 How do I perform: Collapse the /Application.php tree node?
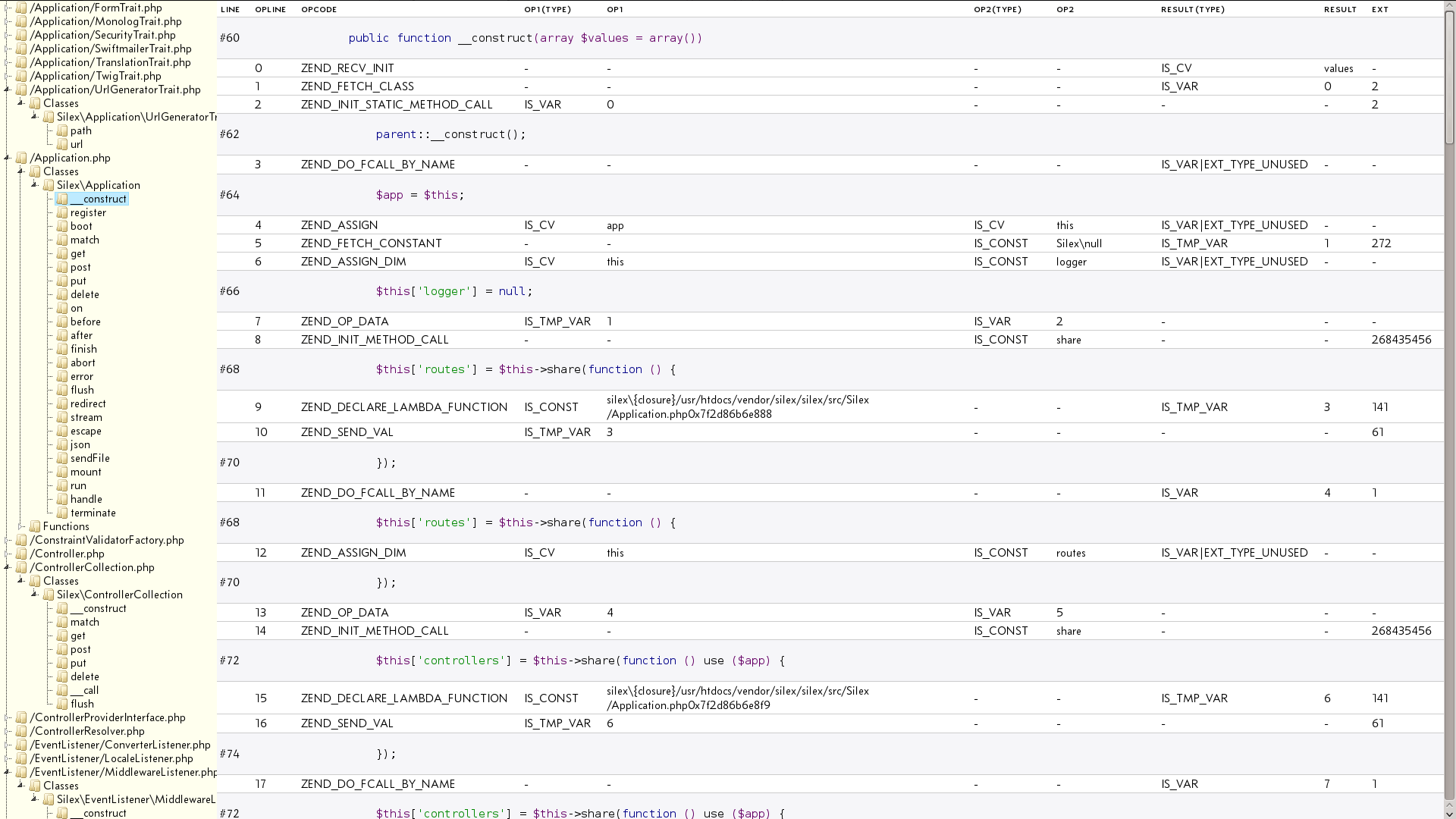pyautogui.click(x=8, y=158)
